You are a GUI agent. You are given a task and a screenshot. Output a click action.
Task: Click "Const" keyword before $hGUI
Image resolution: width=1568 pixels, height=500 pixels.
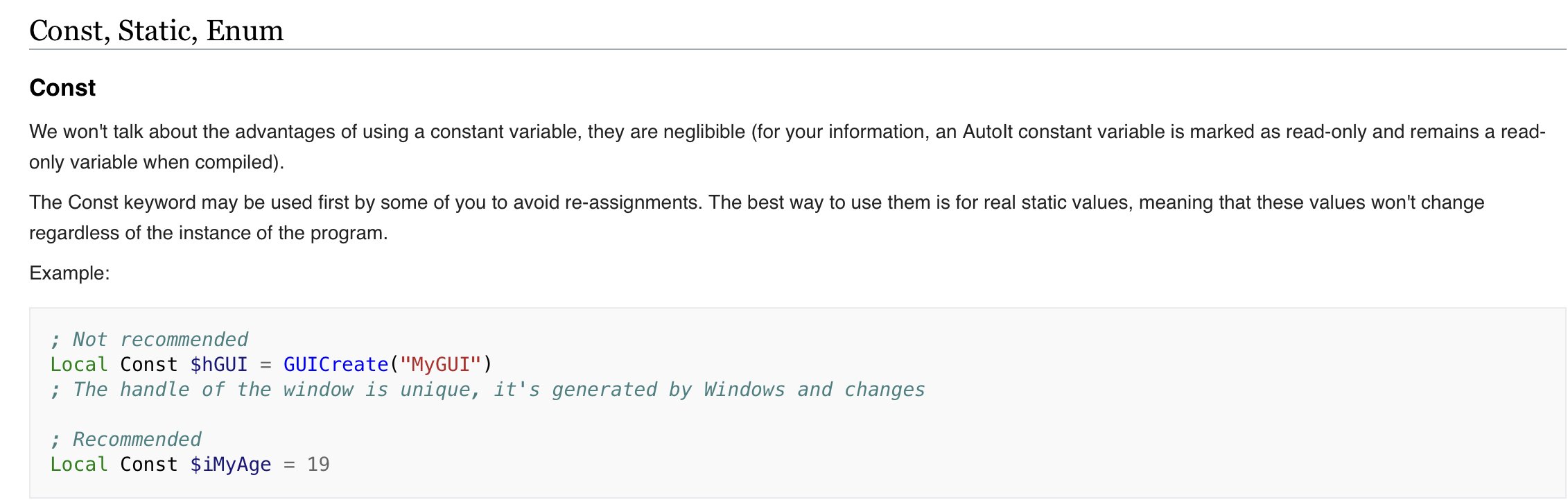[149, 365]
